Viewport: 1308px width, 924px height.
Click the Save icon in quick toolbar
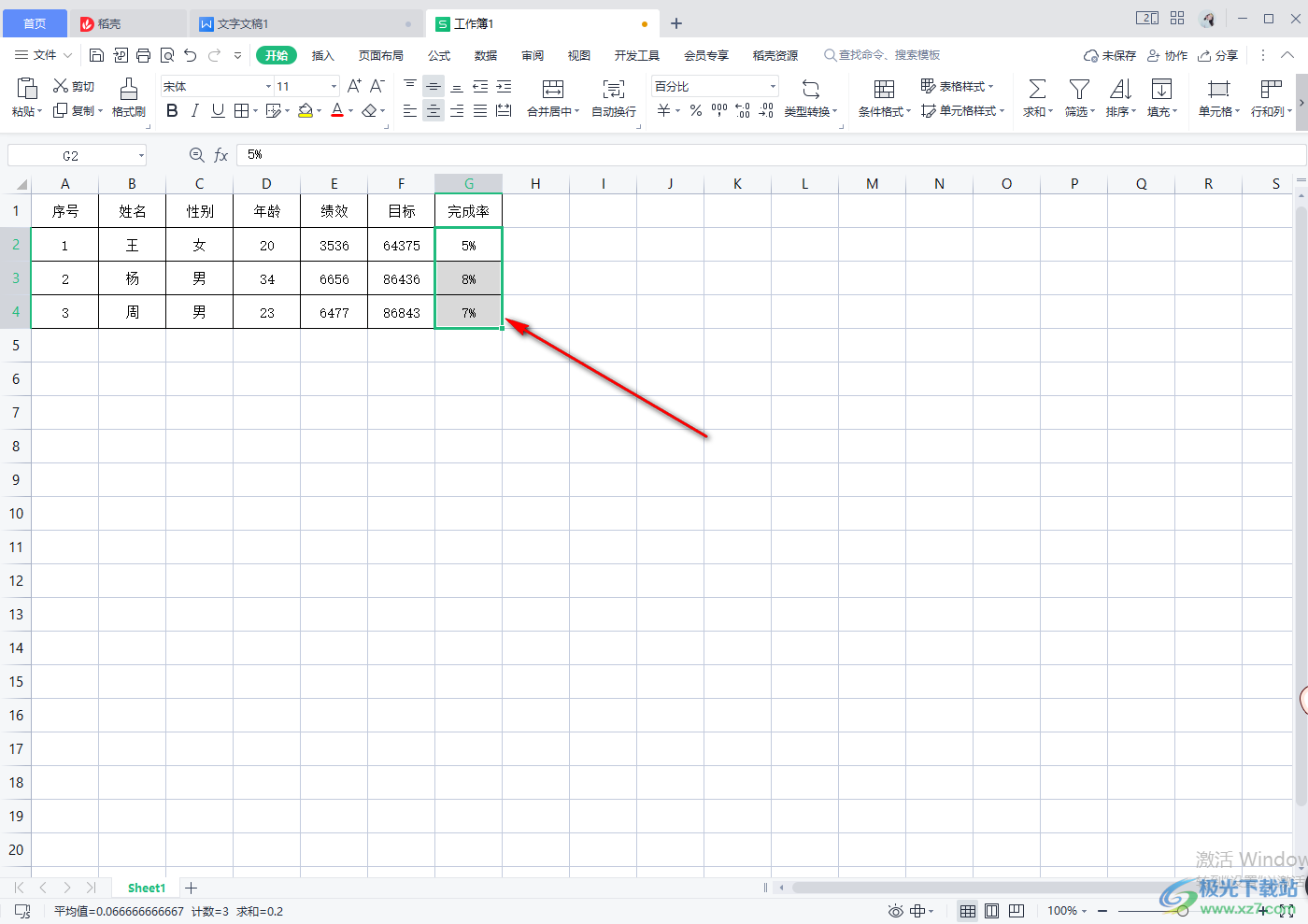click(x=96, y=55)
